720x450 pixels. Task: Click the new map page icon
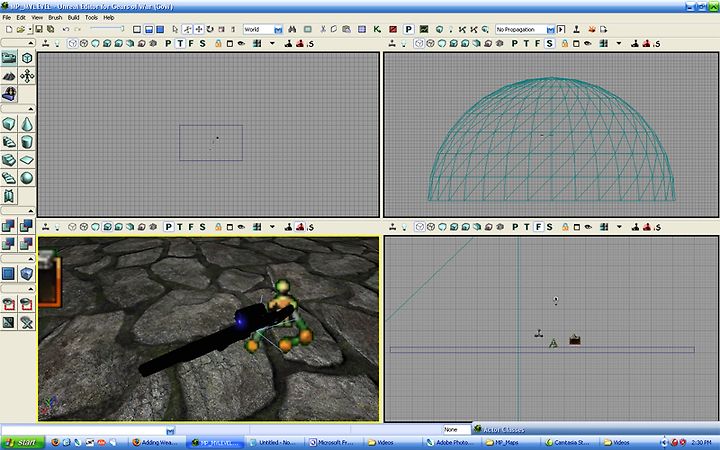tap(9, 29)
